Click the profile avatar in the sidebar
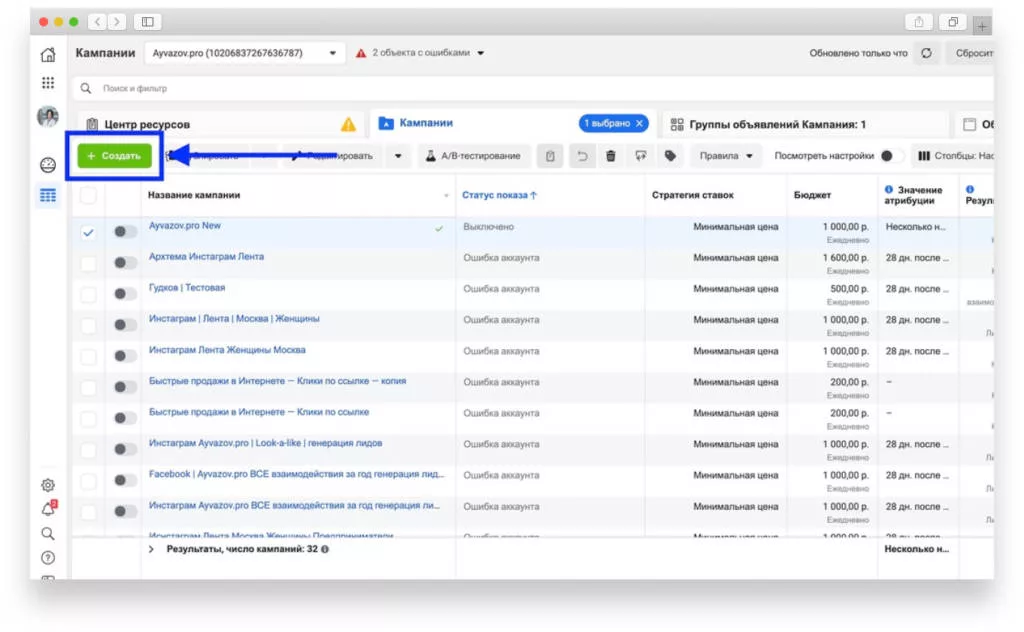 (48, 117)
